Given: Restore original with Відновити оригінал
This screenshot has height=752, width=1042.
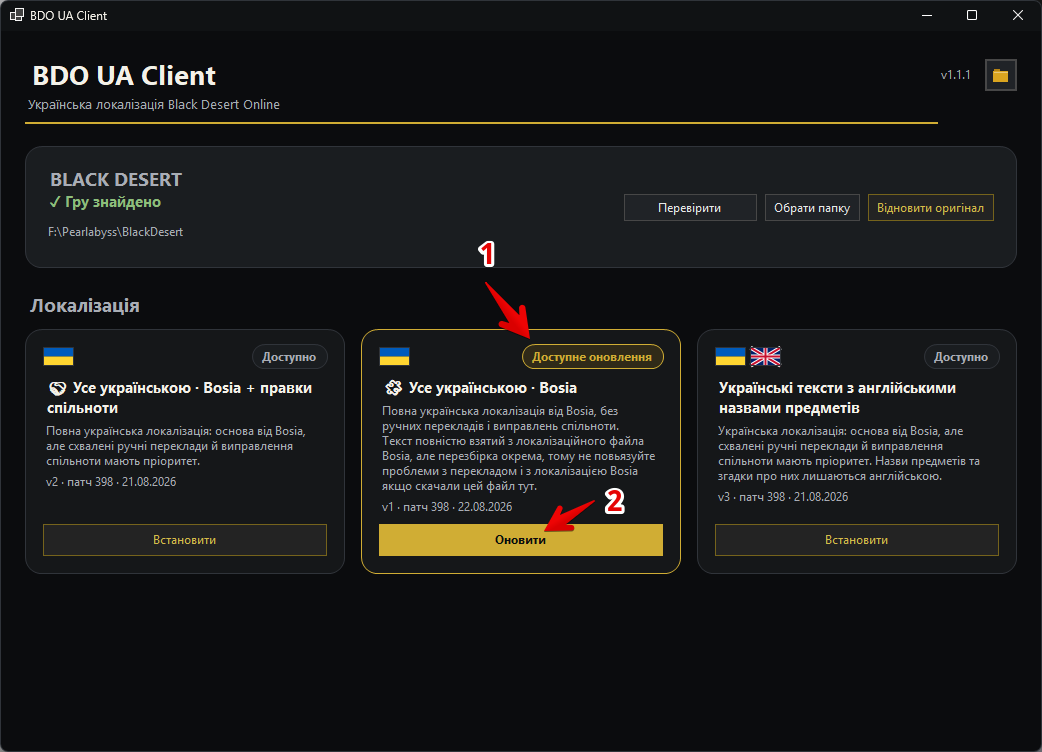Looking at the screenshot, I should click(x=930, y=208).
